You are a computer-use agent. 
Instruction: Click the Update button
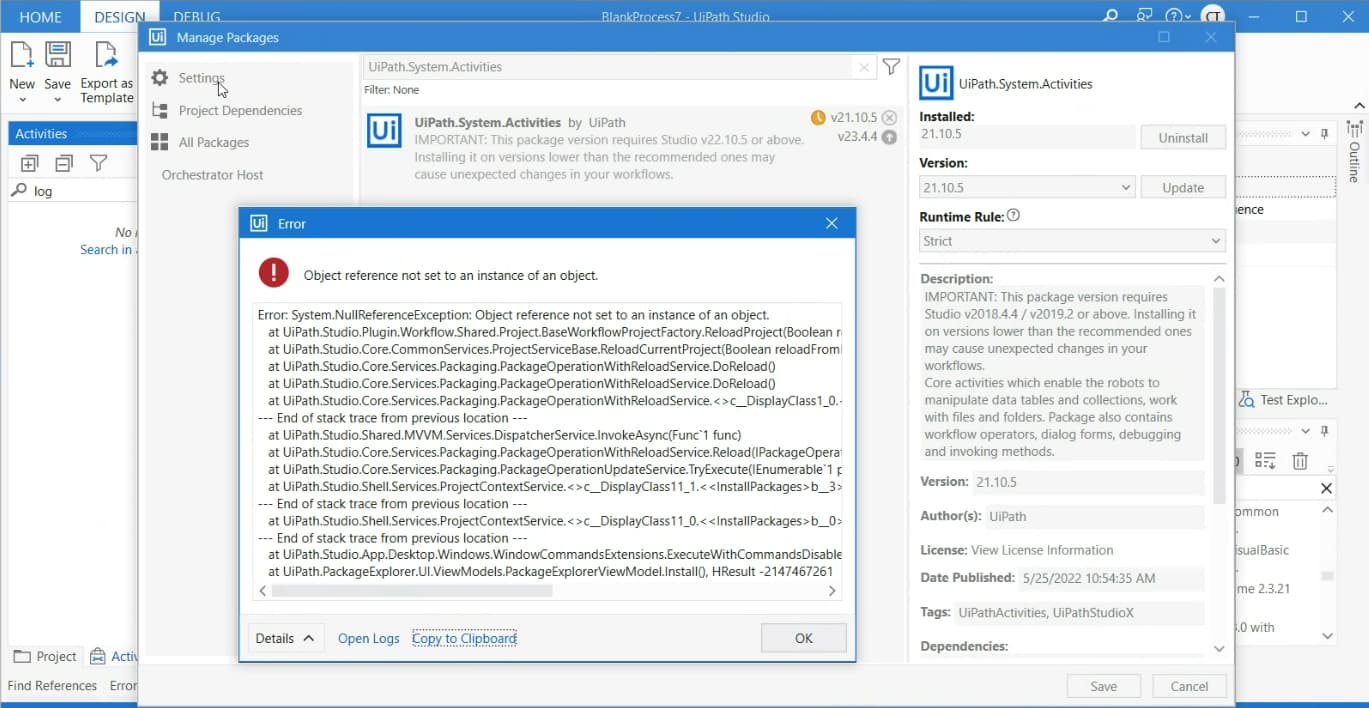pyautogui.click(x=1183, y=187)
